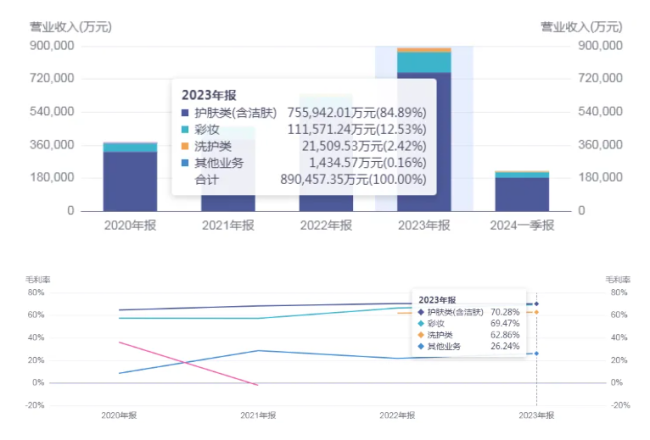
Task: Click the blue 其他业务 diamond marker near 26%
Action: [536, 353]
